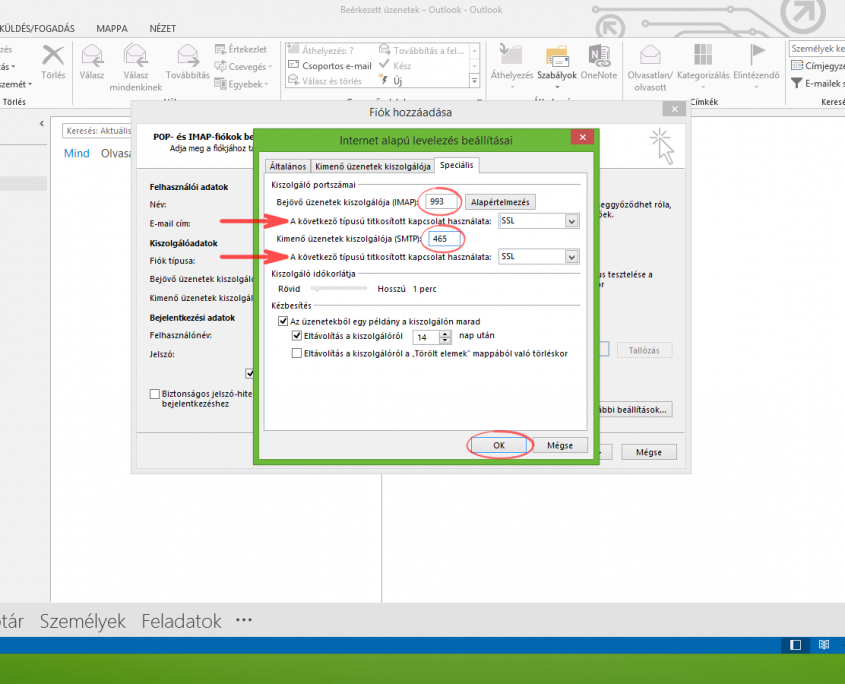Click the Alapértelmezés button
Image resolution: width=845 pixels, height=684 pixels.
(503, 202)
